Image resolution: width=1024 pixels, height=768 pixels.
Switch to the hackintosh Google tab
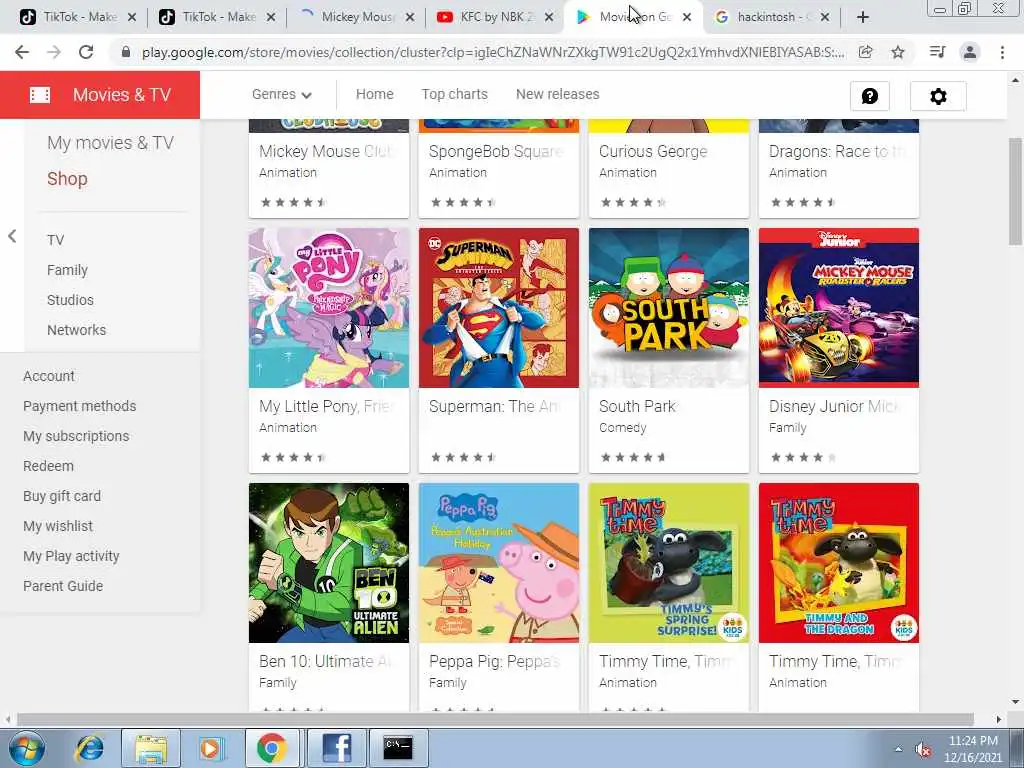point(771,17)
